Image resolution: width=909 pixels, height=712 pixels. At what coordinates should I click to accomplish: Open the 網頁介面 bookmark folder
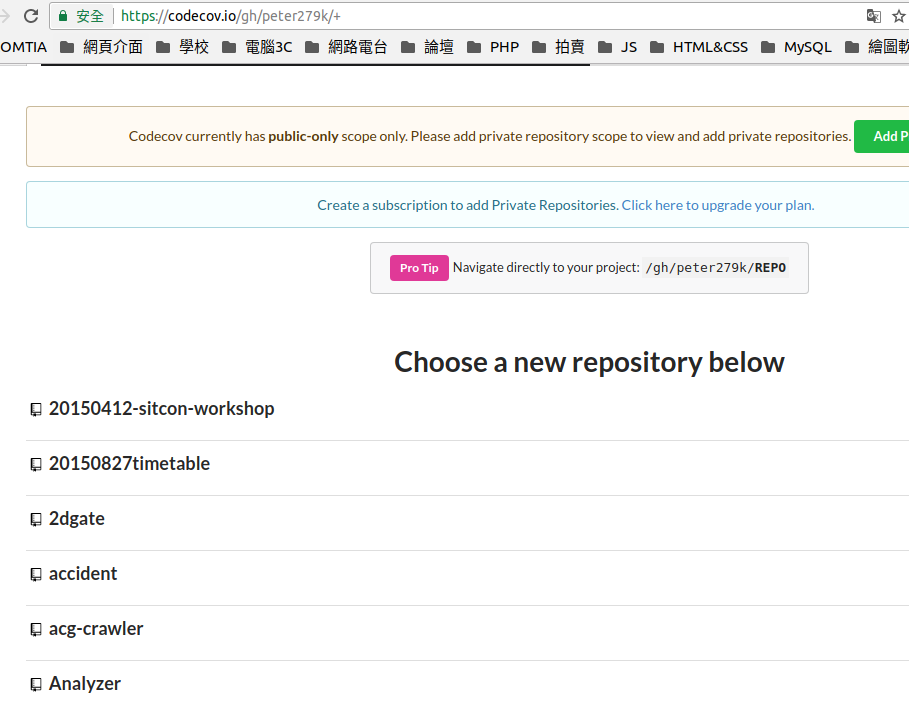tap(102, 47)
